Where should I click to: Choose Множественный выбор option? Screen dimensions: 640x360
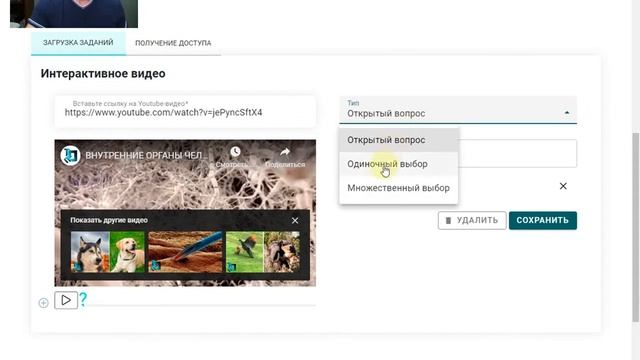coord(398,188)
